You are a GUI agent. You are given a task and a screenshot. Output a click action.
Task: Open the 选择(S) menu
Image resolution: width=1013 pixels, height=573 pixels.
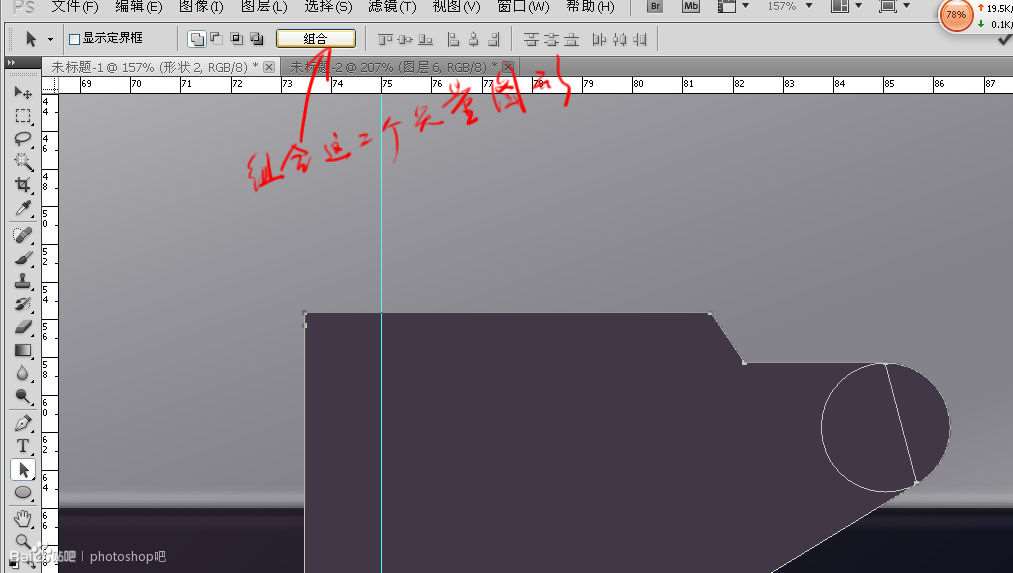pos(328,7)
